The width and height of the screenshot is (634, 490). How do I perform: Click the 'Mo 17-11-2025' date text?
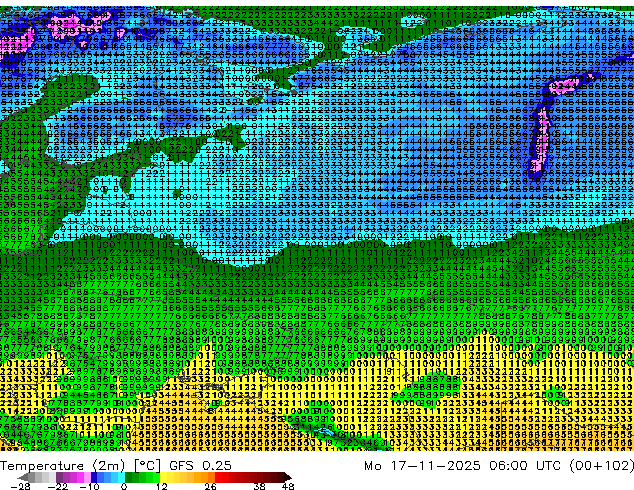422,466
